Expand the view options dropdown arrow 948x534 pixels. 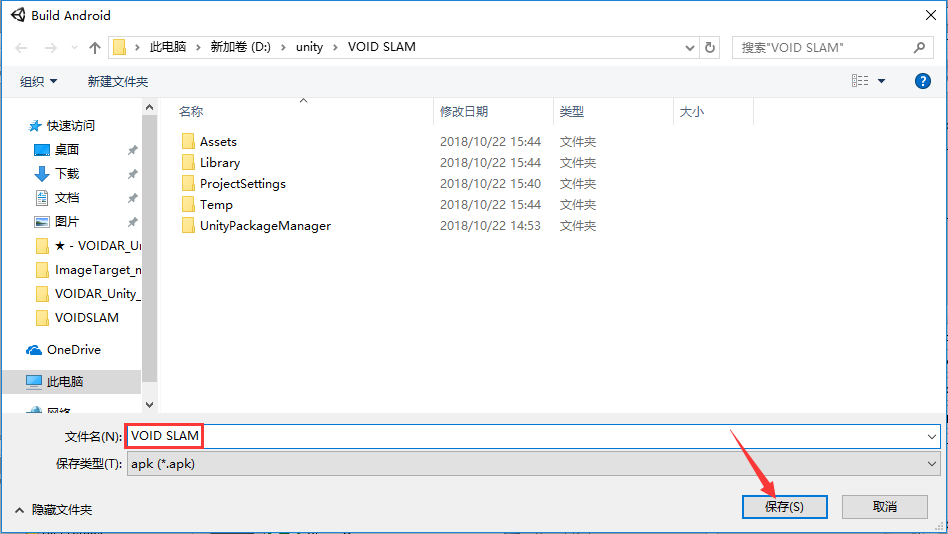pos(881,81)
